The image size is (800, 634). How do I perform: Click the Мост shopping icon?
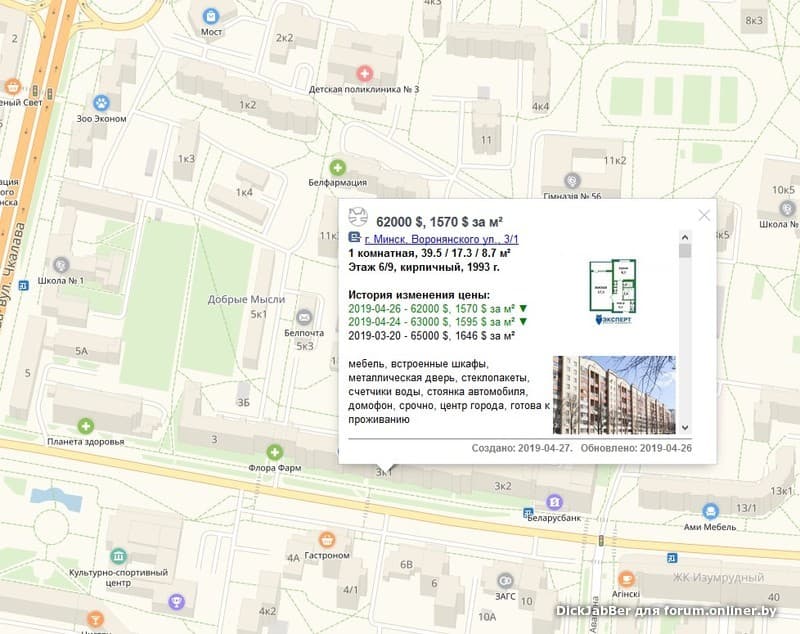211,16
